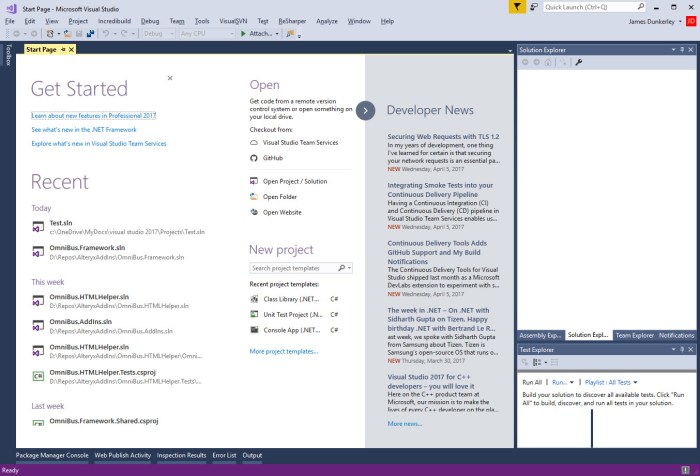Screen dimensions: 700x476
Task: Click the Test Explorer group-by icon
Action: click(537, 363)
